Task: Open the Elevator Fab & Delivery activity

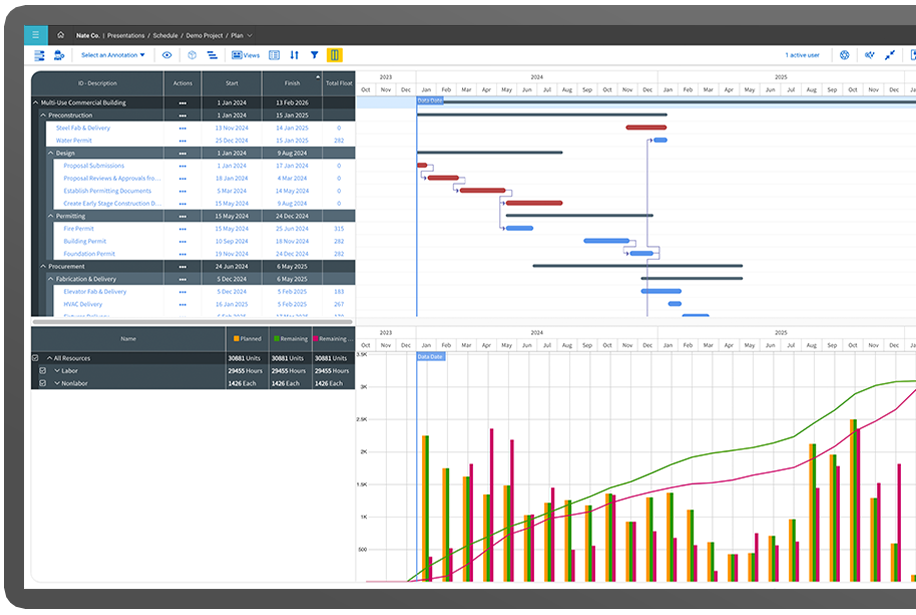Action: (x=95, y=292)
